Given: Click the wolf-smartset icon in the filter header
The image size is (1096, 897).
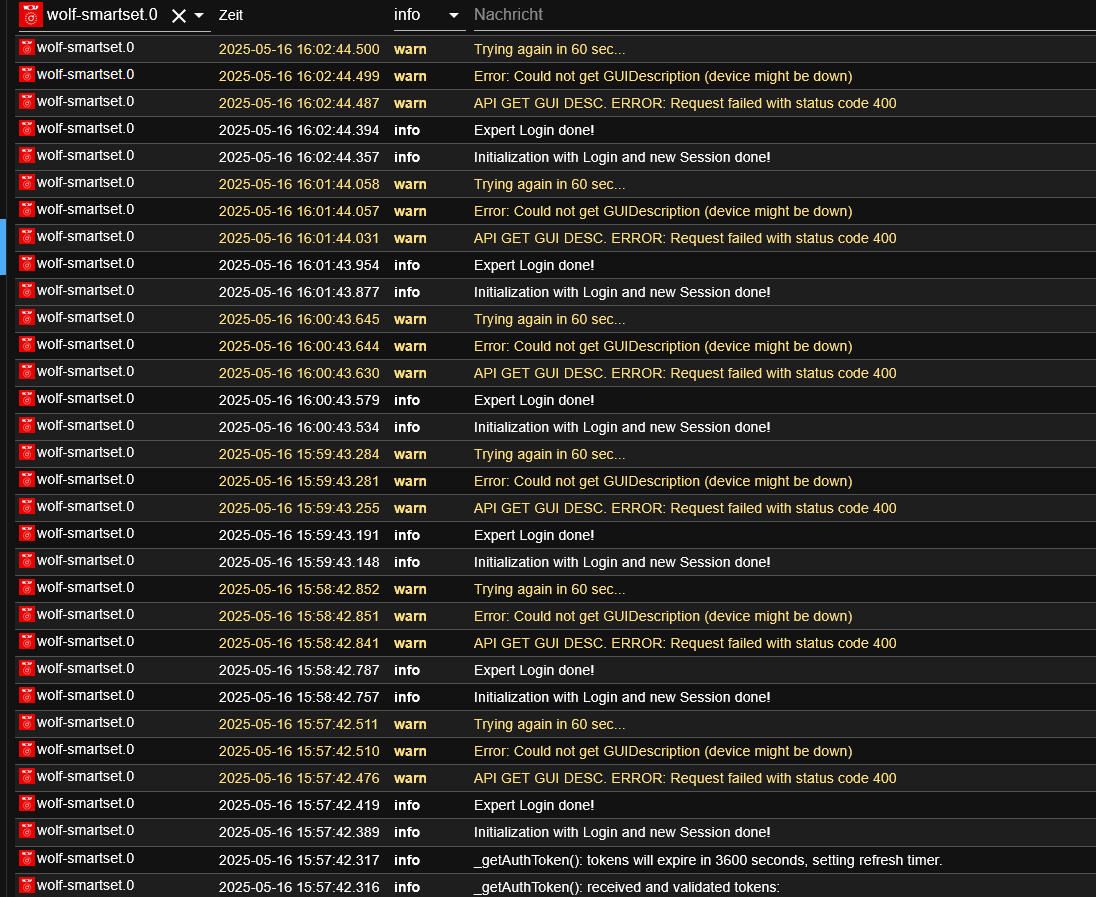Looking at the screenshot, I should coord(31,15).
